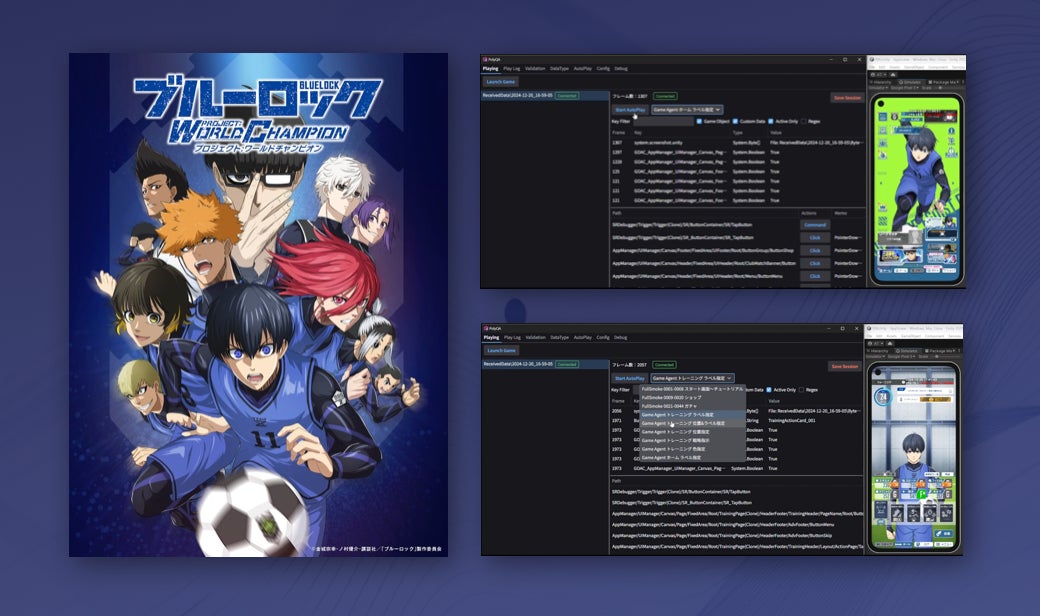Click Launch Game in lower PolyQA window
This screenshot has height=616, width=1040.
[x=501, y=350]
